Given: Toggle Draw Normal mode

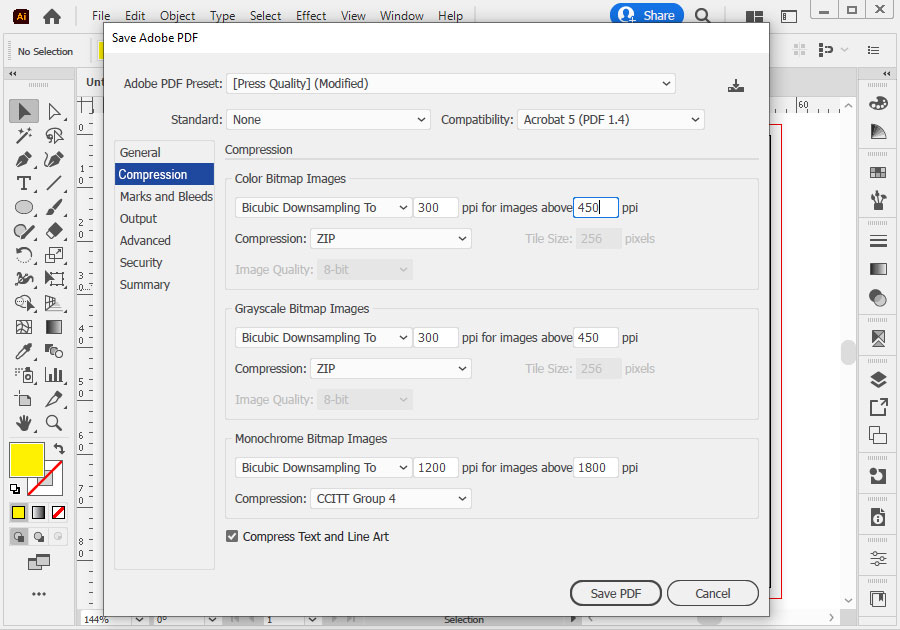Looking at the screenshot, I should point(19,536).
